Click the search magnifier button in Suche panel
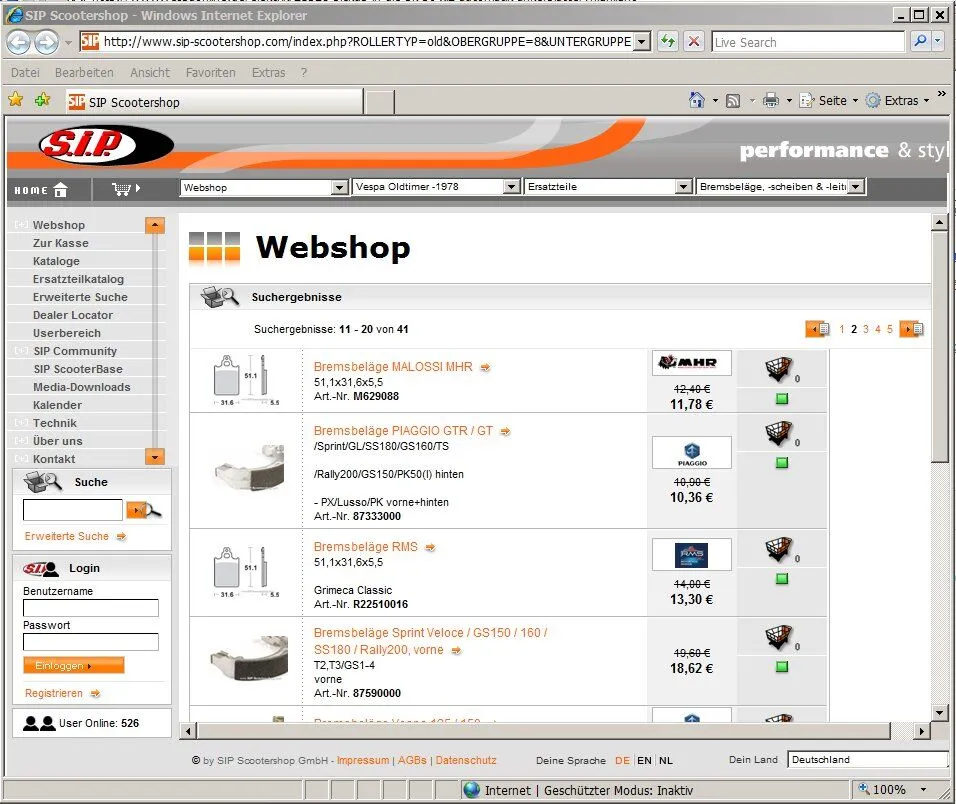Image resolution: width=956 pixels, height=804 pixels. (143, 510)
